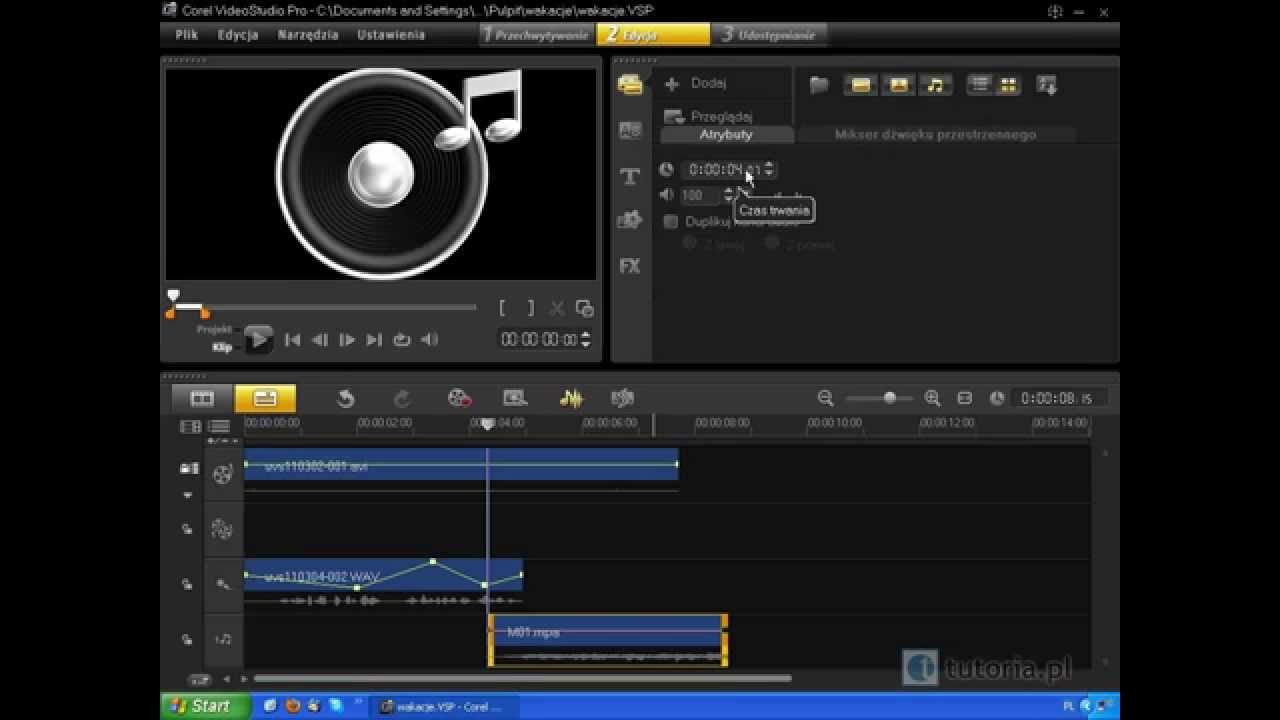Switch to storyboard view

coord(202,398)
